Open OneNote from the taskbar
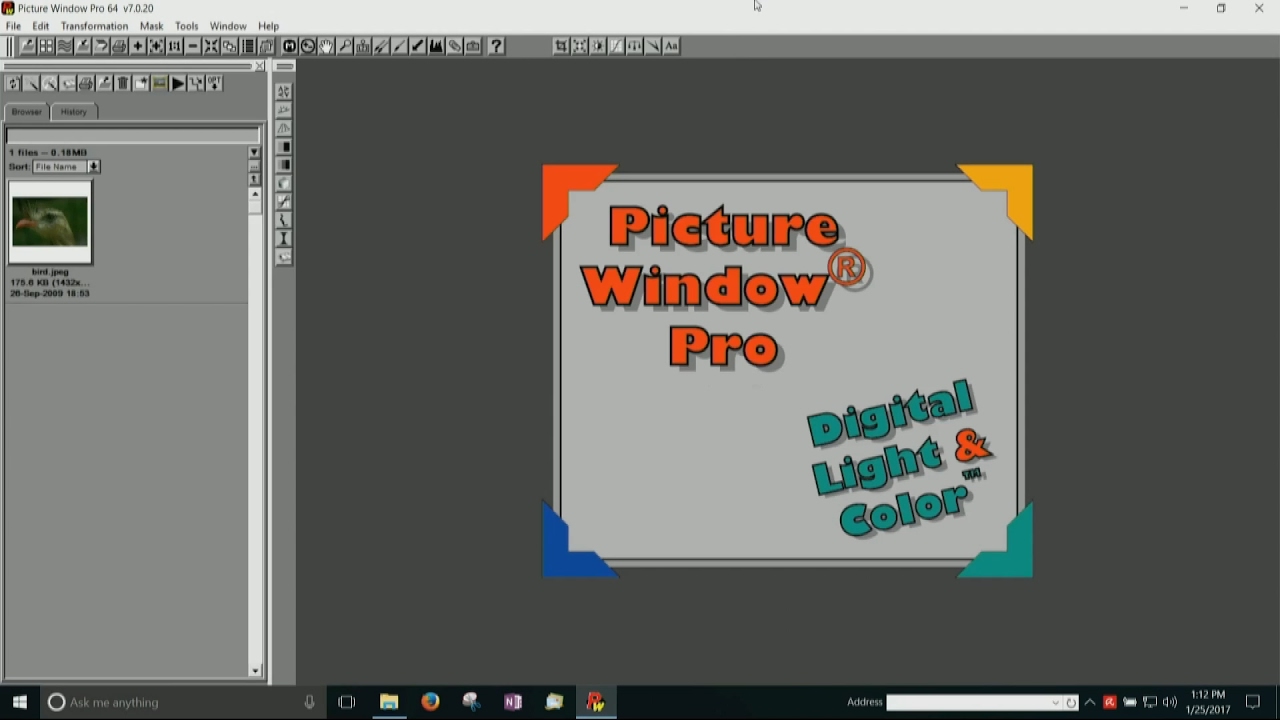1280x720 pixels. click(513, 702)
